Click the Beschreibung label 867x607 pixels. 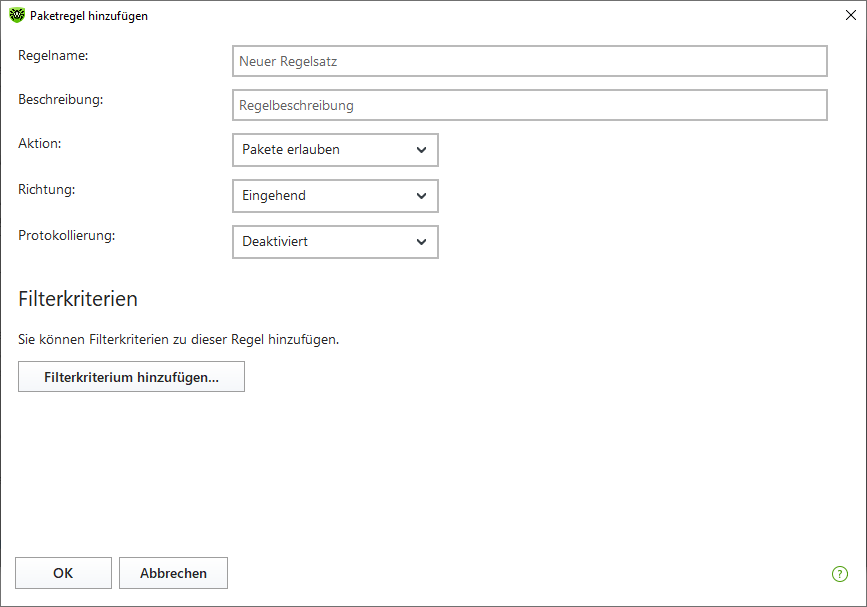pos(61,100)
